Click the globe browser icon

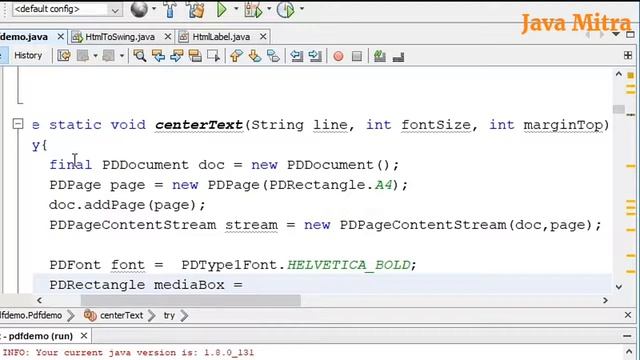(x=139, y=9)
